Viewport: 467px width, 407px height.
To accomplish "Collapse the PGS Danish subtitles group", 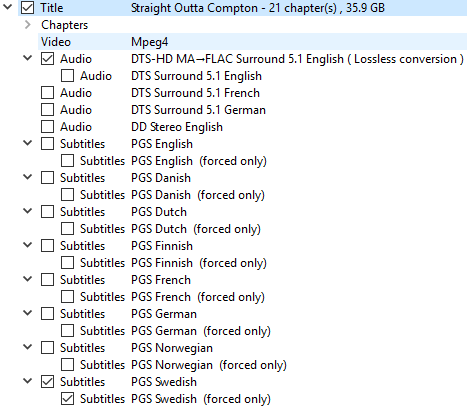I will (x=28, y=177).
